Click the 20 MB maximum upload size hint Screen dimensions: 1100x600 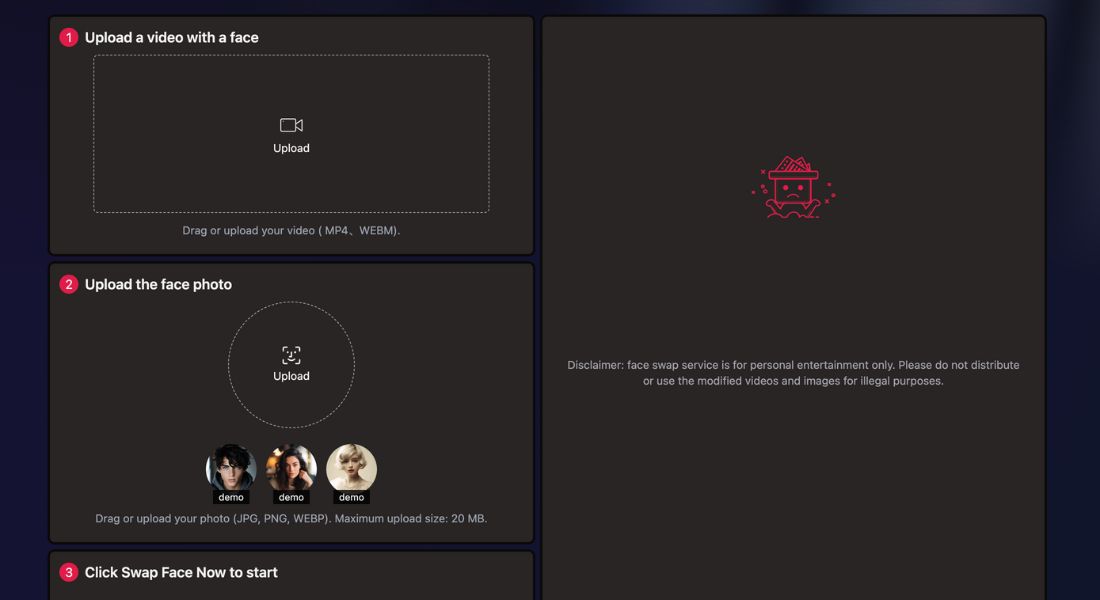click(x=291, y=519)
